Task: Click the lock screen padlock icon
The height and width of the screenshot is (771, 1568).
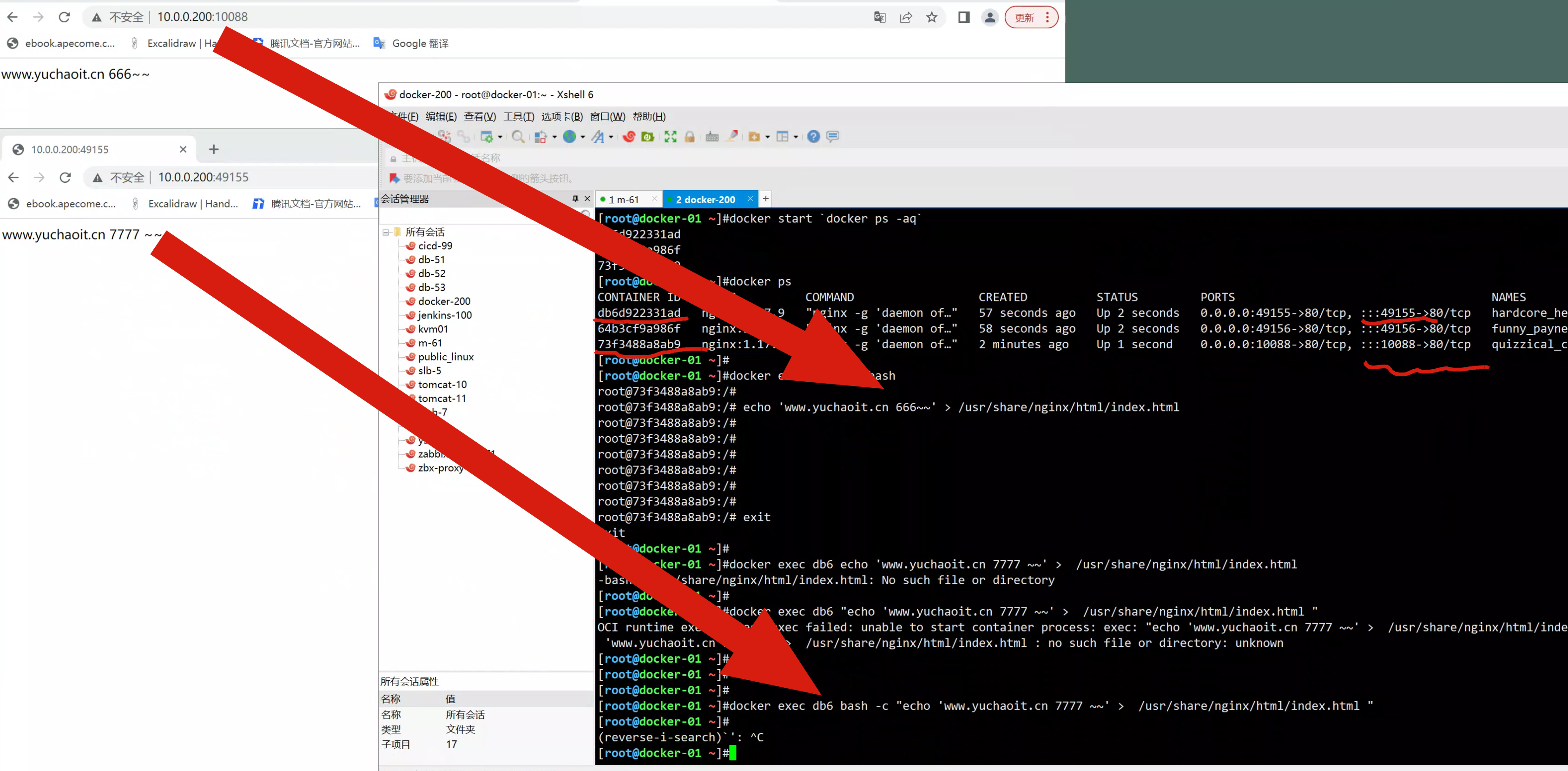Action: 689,136
